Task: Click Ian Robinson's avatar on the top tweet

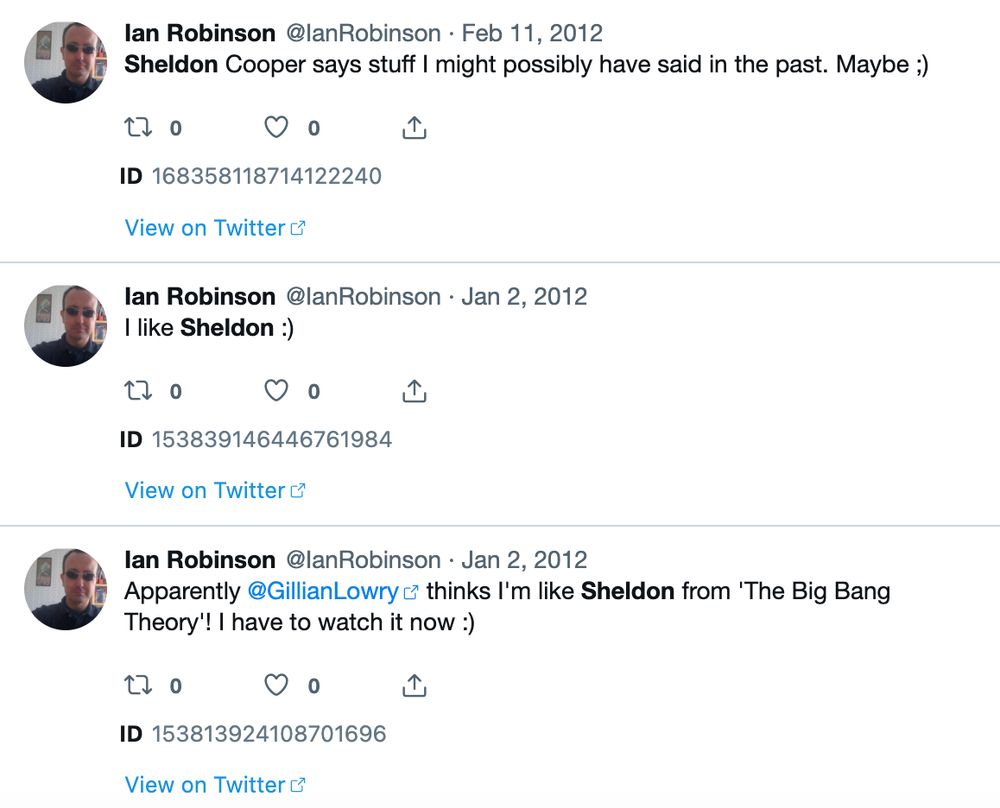Action: (65, 60)
